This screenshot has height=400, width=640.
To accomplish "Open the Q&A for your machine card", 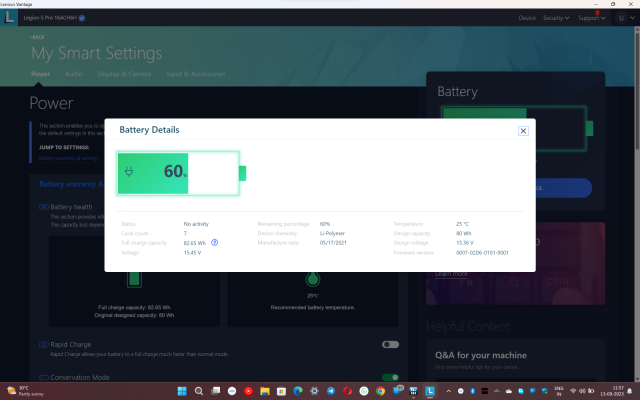I will tap(516, 360).
